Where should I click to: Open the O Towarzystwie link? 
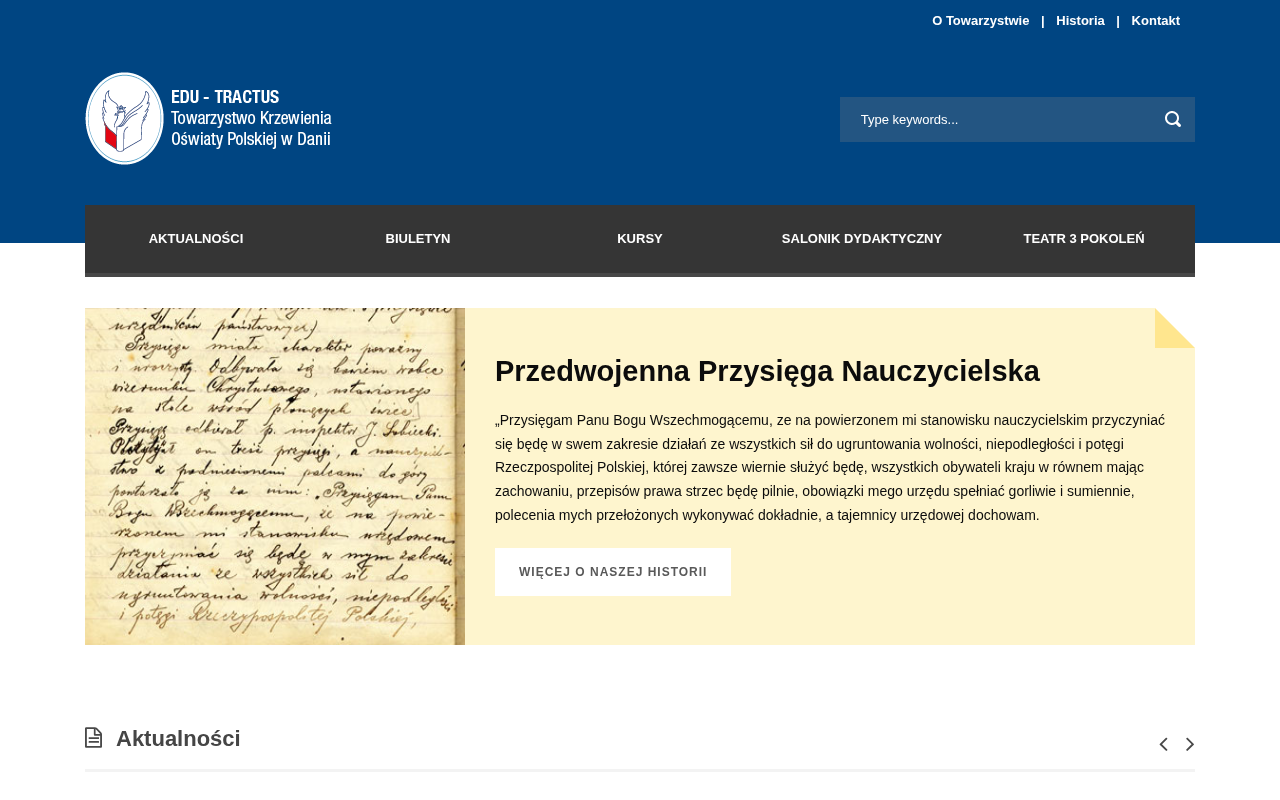pyautogui.click(x=980, y=21)
